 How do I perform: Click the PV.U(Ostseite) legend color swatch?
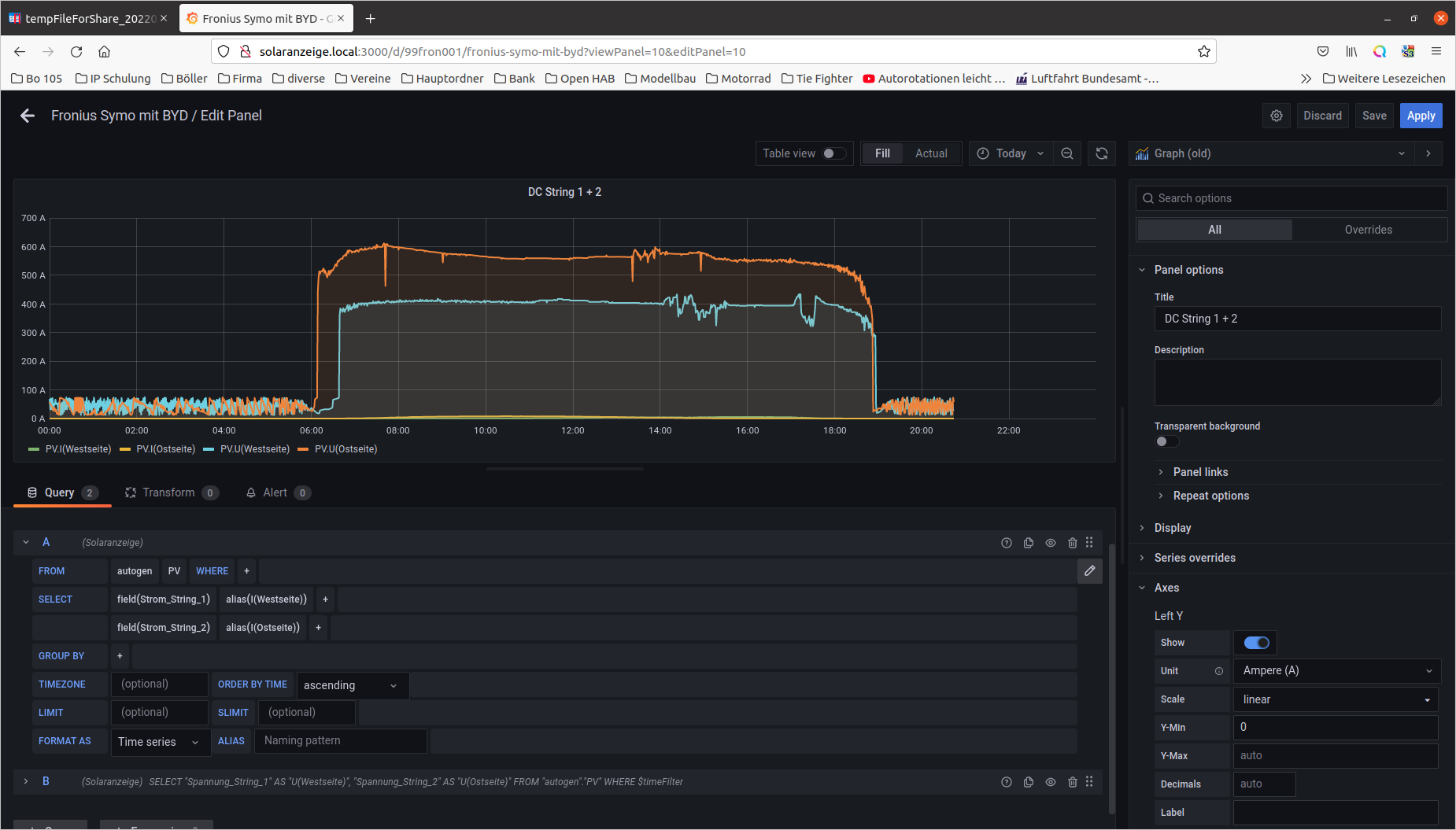point(303,449)
